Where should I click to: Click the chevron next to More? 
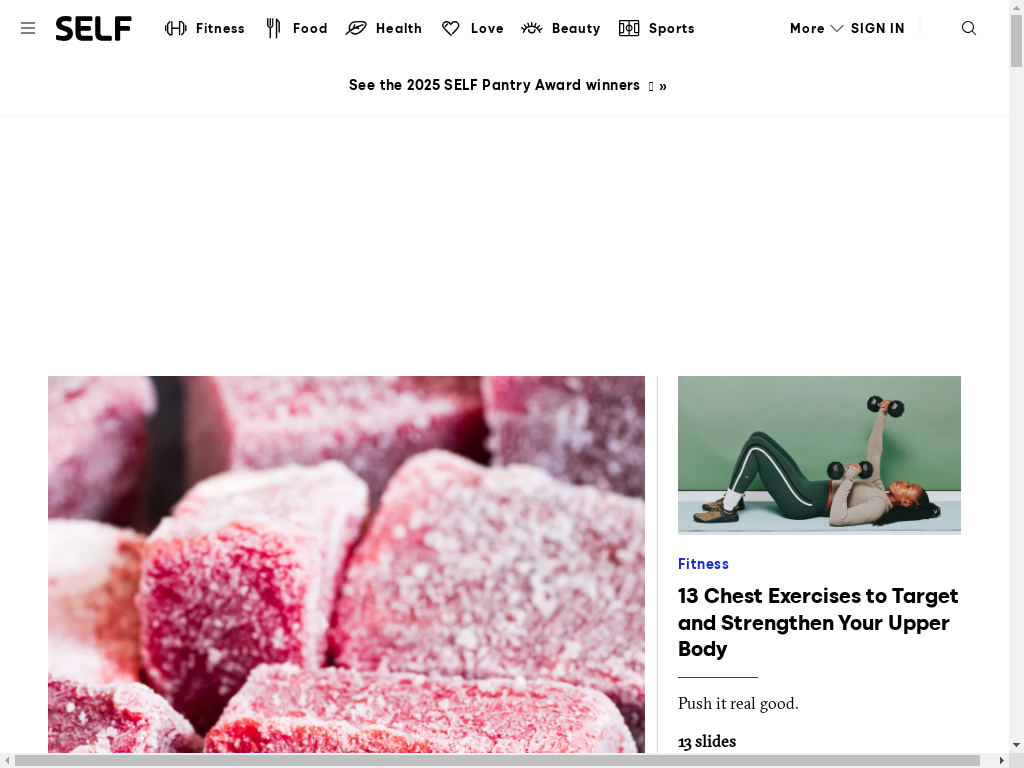pyautogui.click(x=837, y=29)
